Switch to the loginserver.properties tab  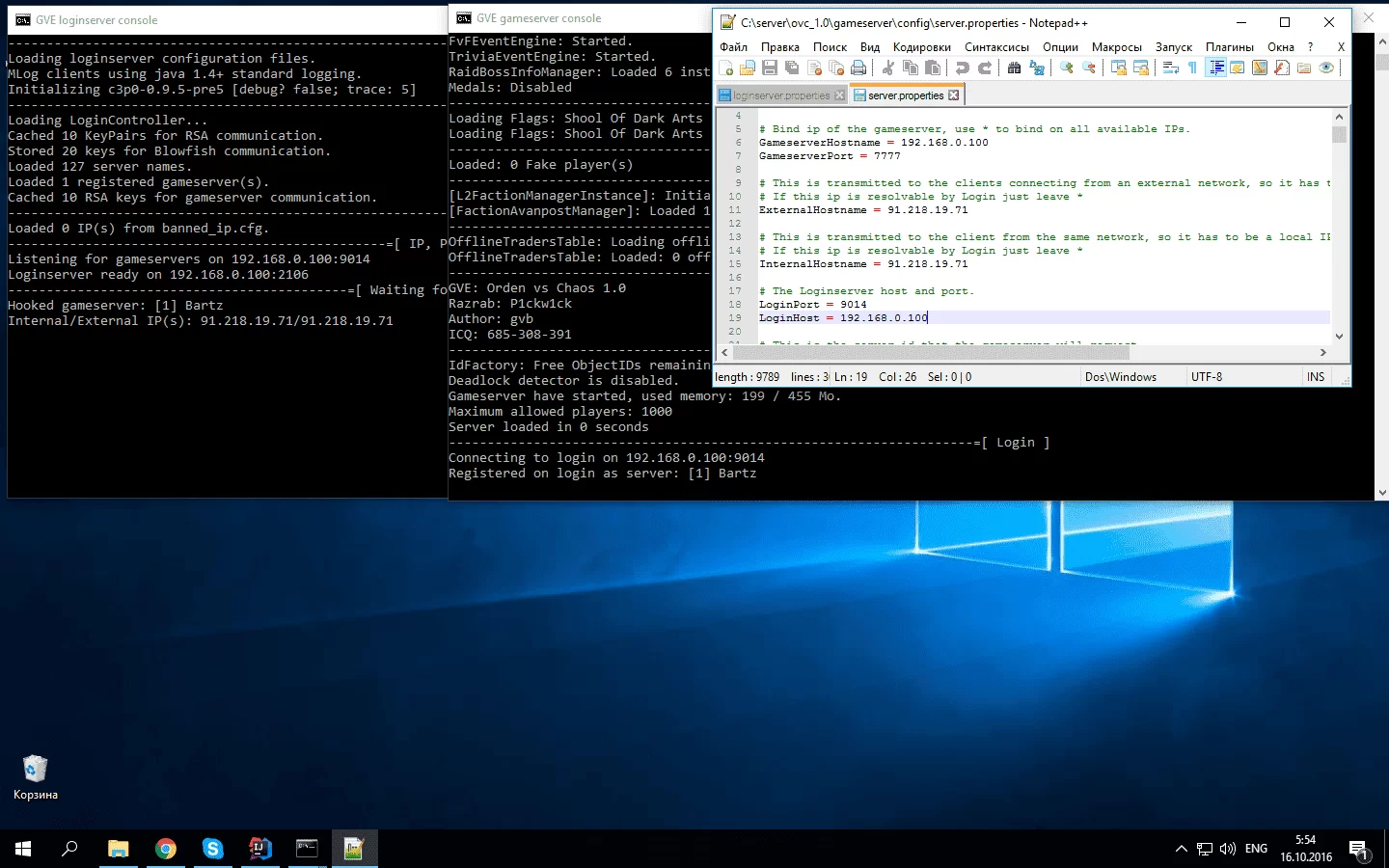tap(780, 95)
